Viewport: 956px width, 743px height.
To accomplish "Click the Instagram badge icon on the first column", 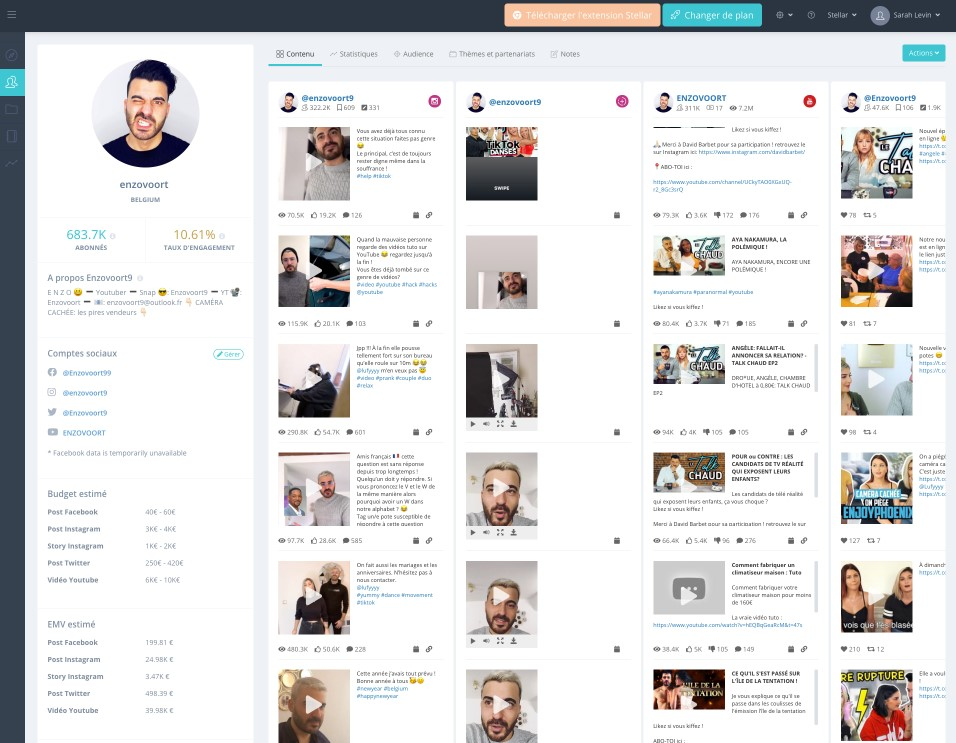I will click(x=435, y=102).
